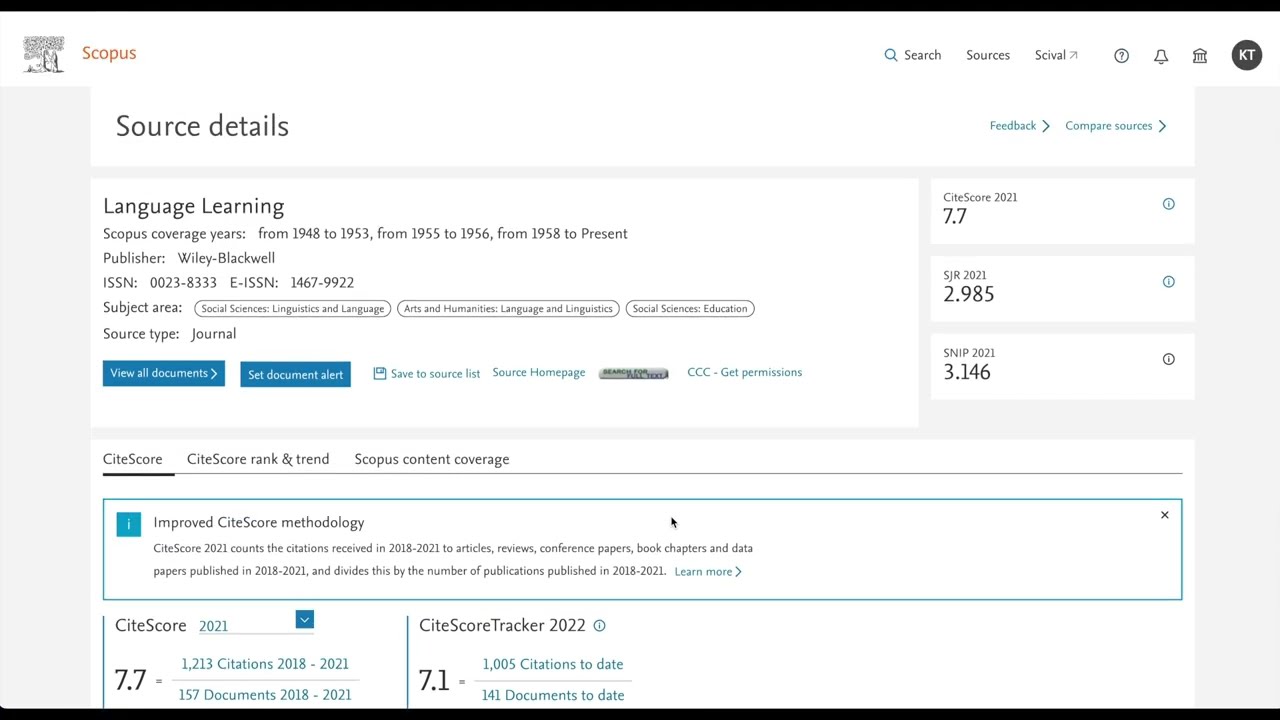The image size is (1280, 720).
Task: Click the Search for Full Text image button
Action: coord(633,373)
